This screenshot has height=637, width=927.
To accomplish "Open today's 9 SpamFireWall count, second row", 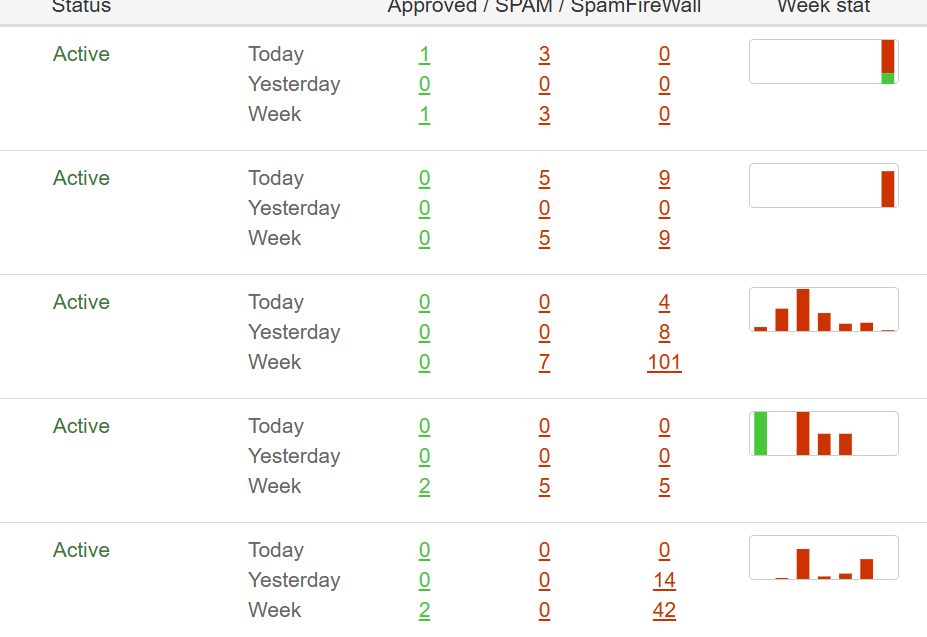I will [664, 178].
